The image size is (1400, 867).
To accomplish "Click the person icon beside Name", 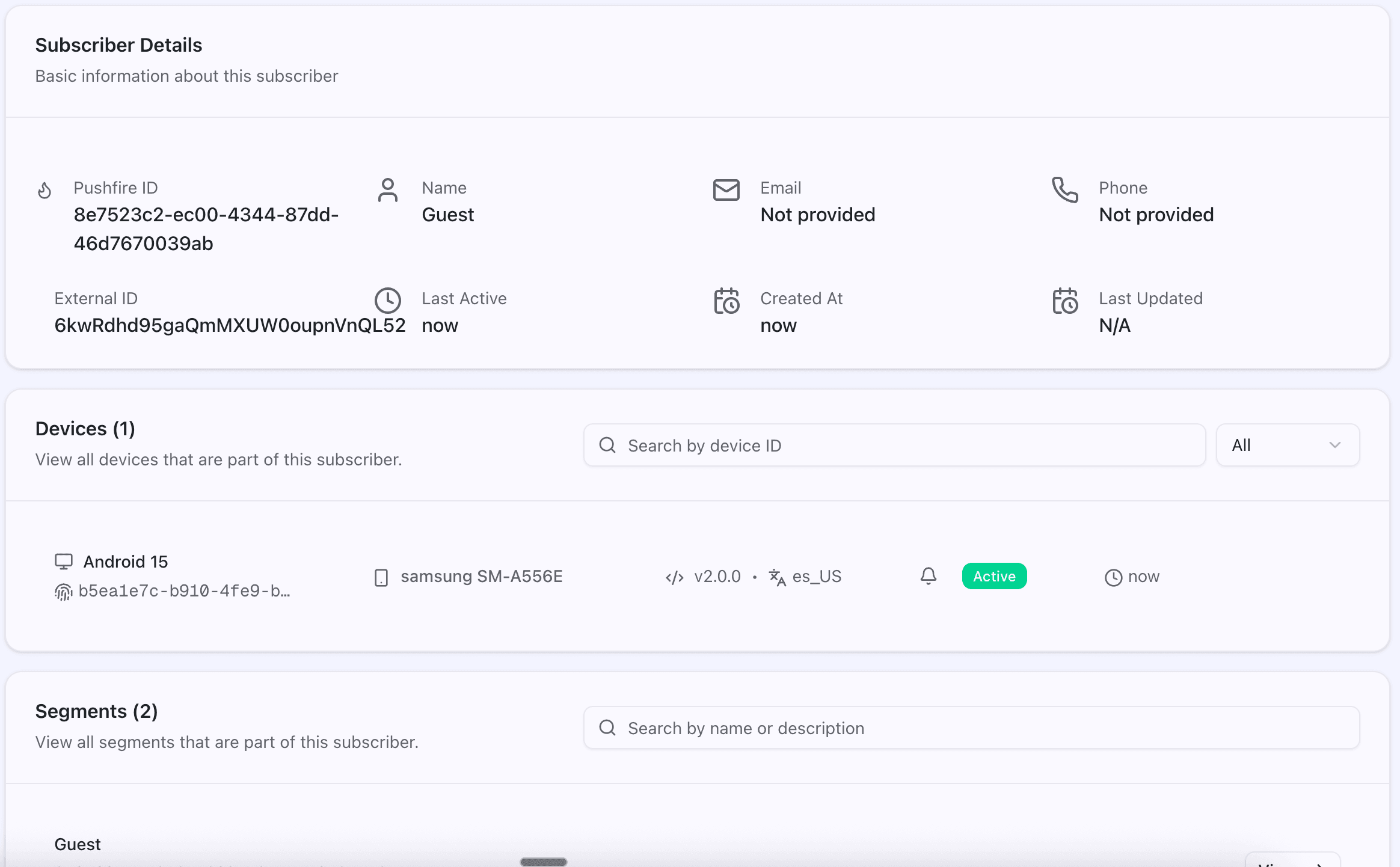I will point(388,191).
